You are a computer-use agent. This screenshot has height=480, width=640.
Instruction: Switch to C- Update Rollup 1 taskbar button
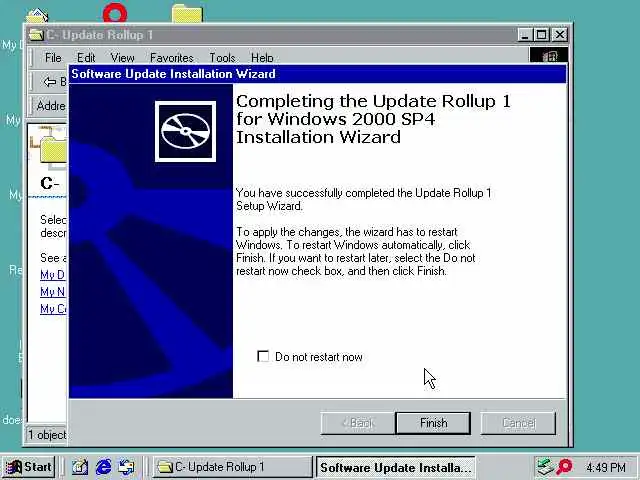coord(232,467)
